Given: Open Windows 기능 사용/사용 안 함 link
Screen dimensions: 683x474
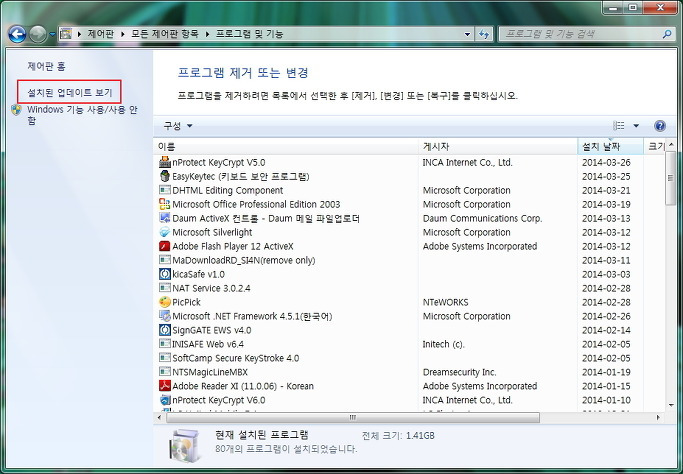Looking at the screenshot, I should click(x=82, y=115).
